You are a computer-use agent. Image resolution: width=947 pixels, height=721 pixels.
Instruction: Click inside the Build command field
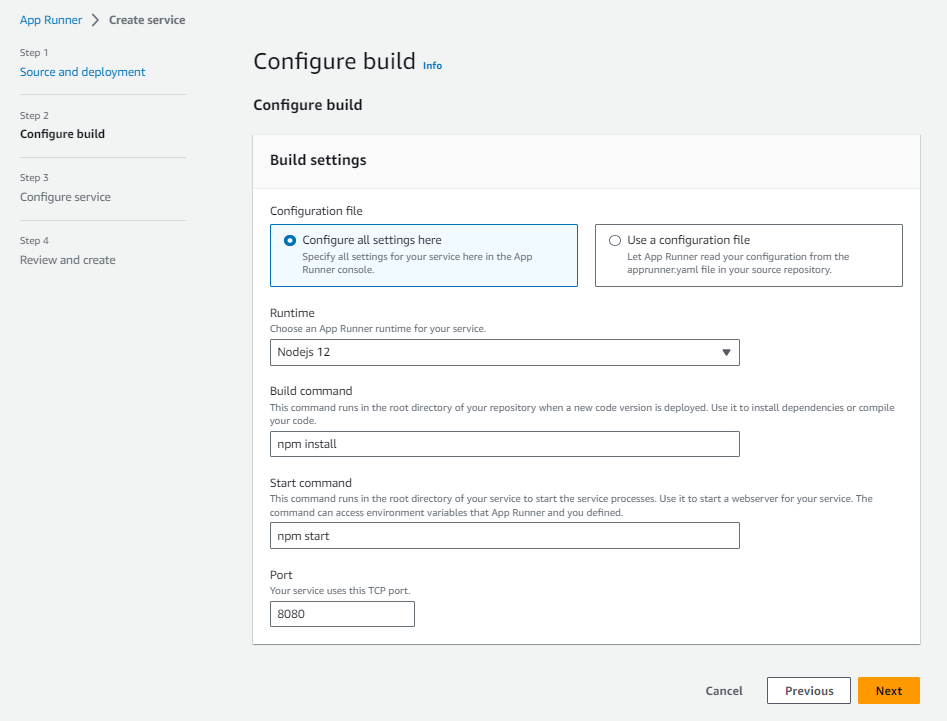(x=504, y=443)
